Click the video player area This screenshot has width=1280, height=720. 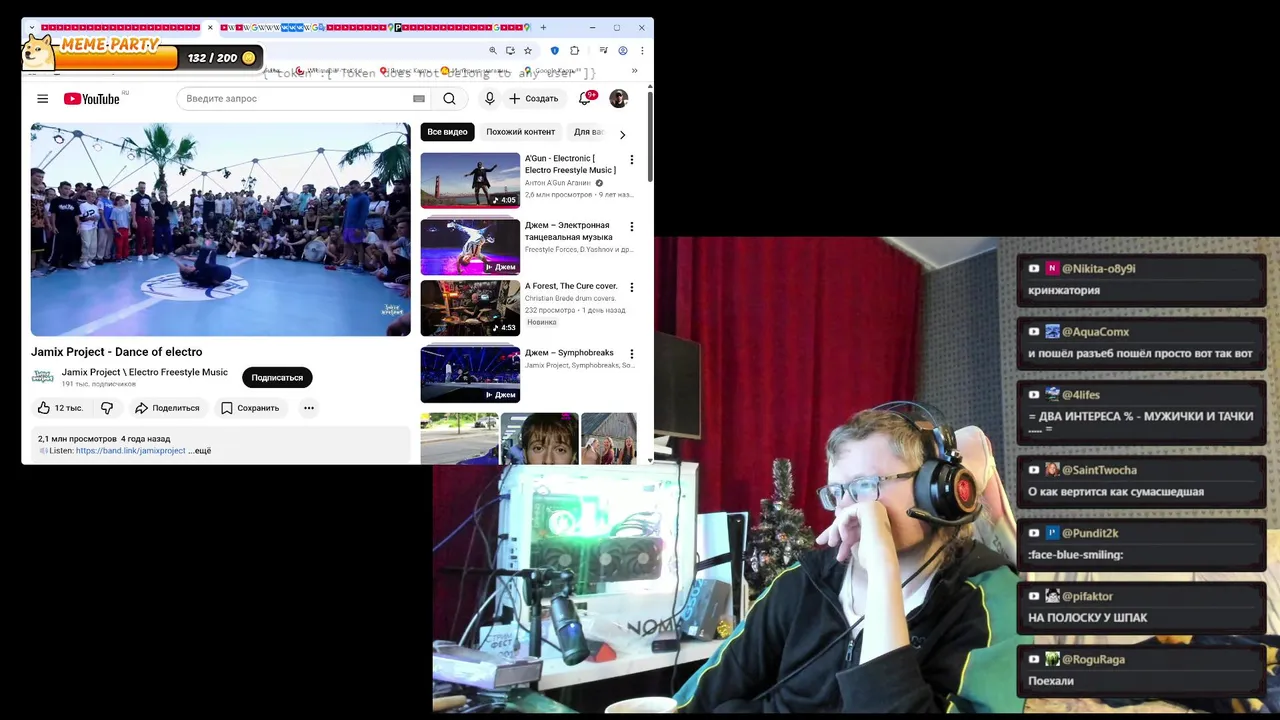coord(220,229)
